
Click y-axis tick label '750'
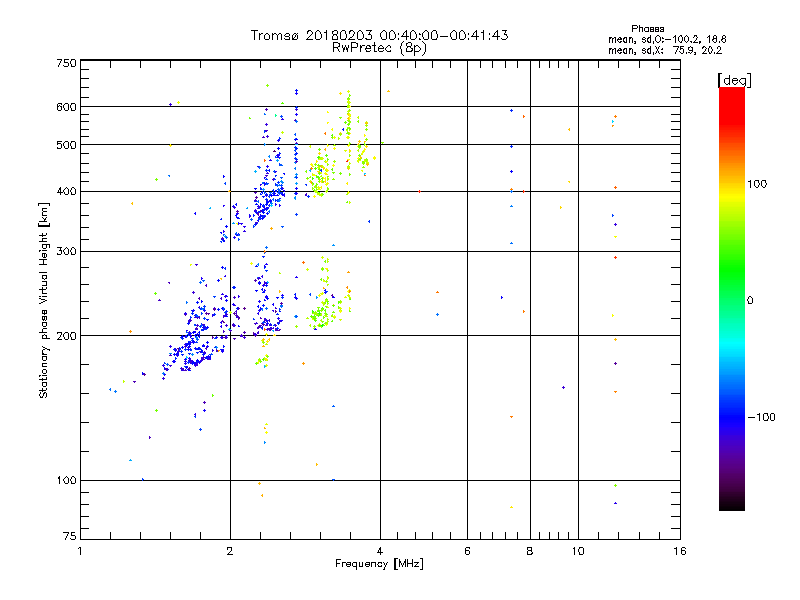click(67, 63)
